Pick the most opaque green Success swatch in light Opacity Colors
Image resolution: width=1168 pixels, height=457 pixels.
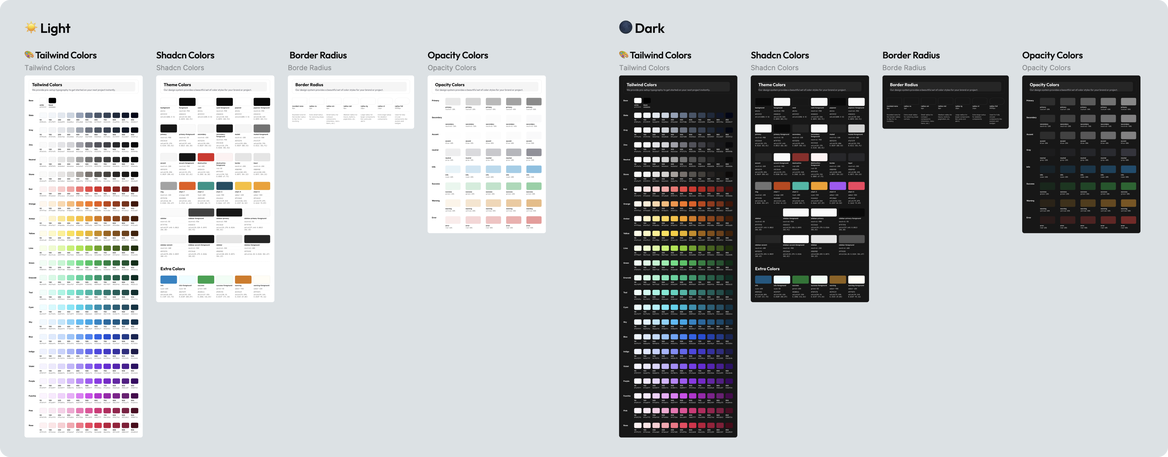[533, 186]
